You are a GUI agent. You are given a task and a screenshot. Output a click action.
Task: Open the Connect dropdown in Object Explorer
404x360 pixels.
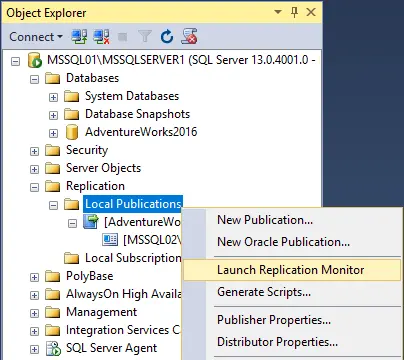coord(36,37)
